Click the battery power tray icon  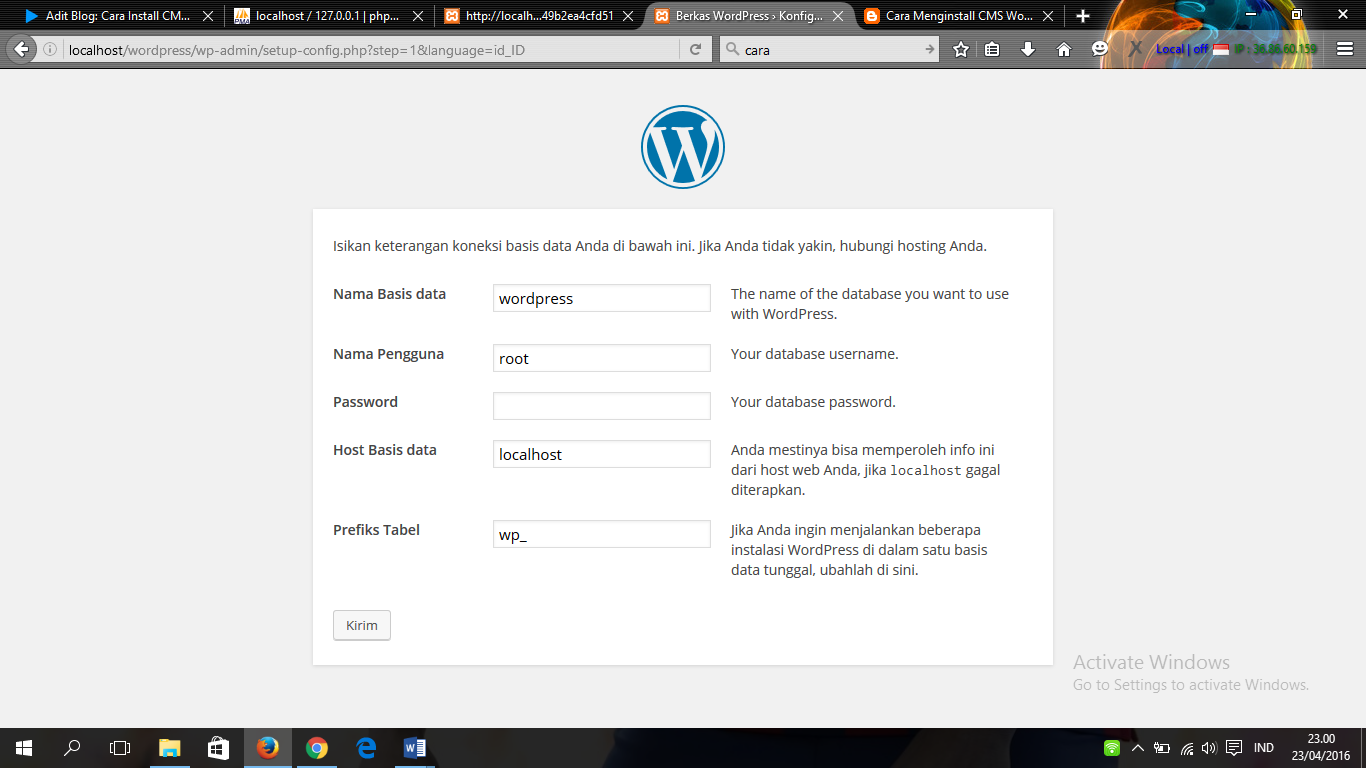tap(1162, 748)
